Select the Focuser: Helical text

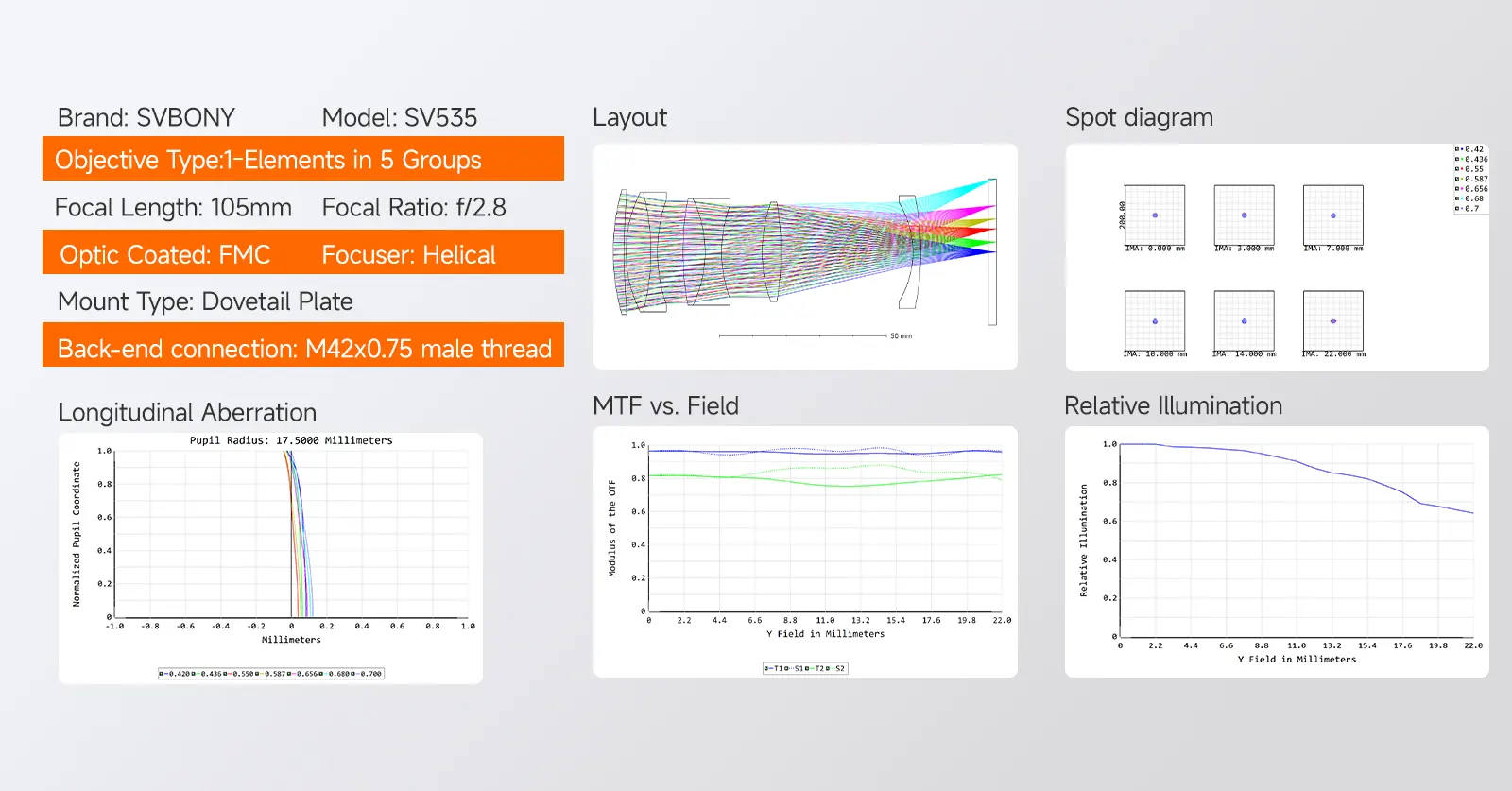point(408,254)
